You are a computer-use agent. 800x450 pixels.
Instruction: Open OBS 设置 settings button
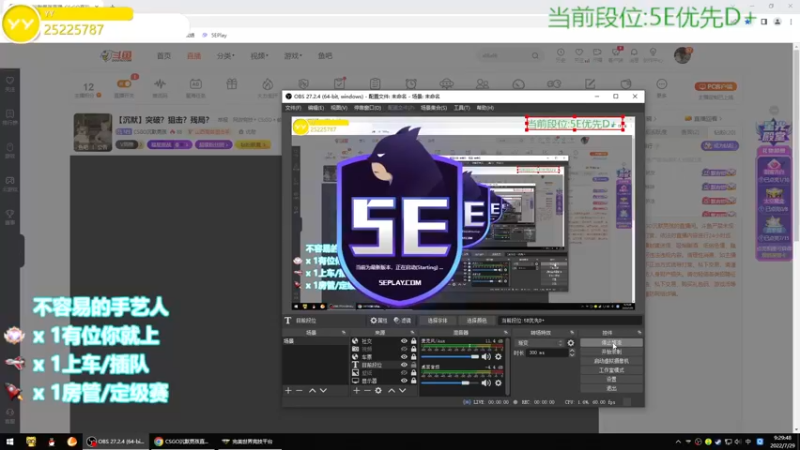click(611, 380)
